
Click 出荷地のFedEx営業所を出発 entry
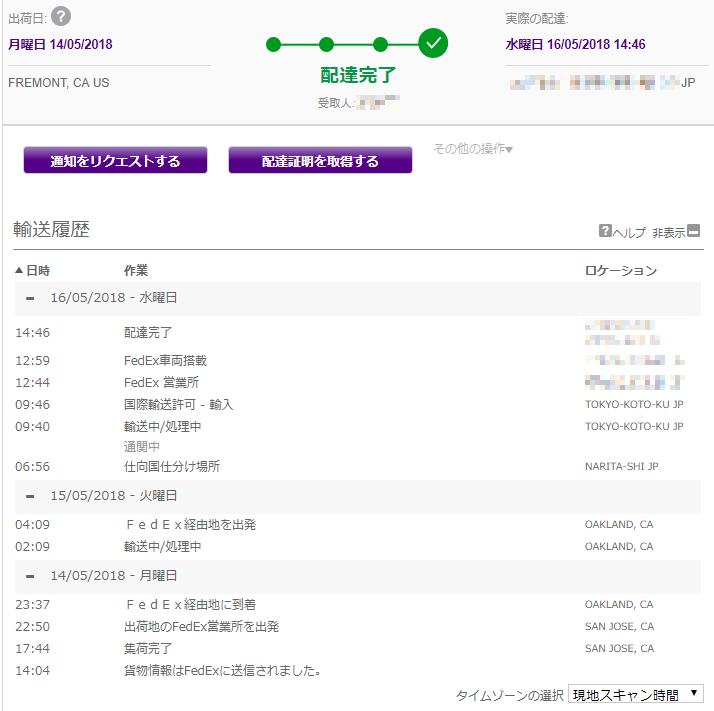point(201,627)
